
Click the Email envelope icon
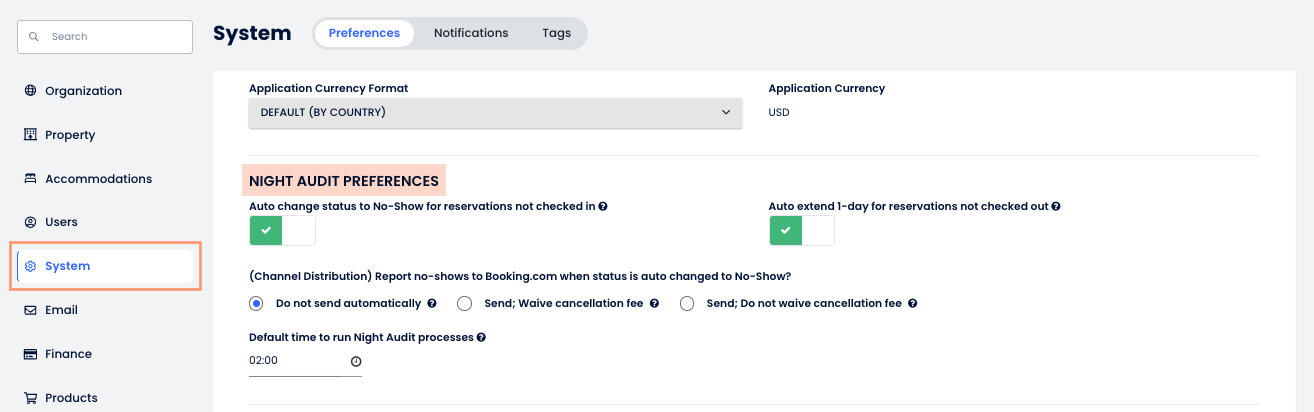click(30, 310)
